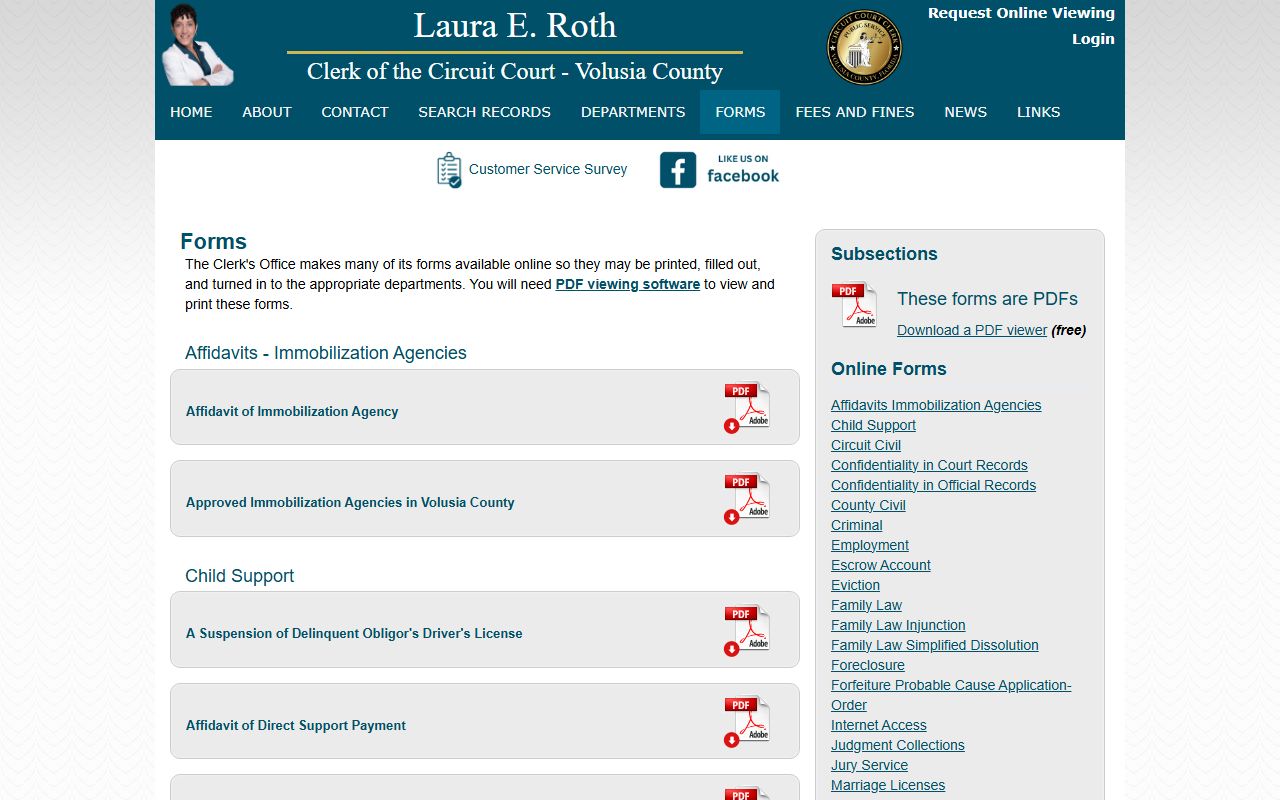The width and height of the screenshot is (1280, 800).
Task: Jump to Criminal forms link
Action: [857, 525]
